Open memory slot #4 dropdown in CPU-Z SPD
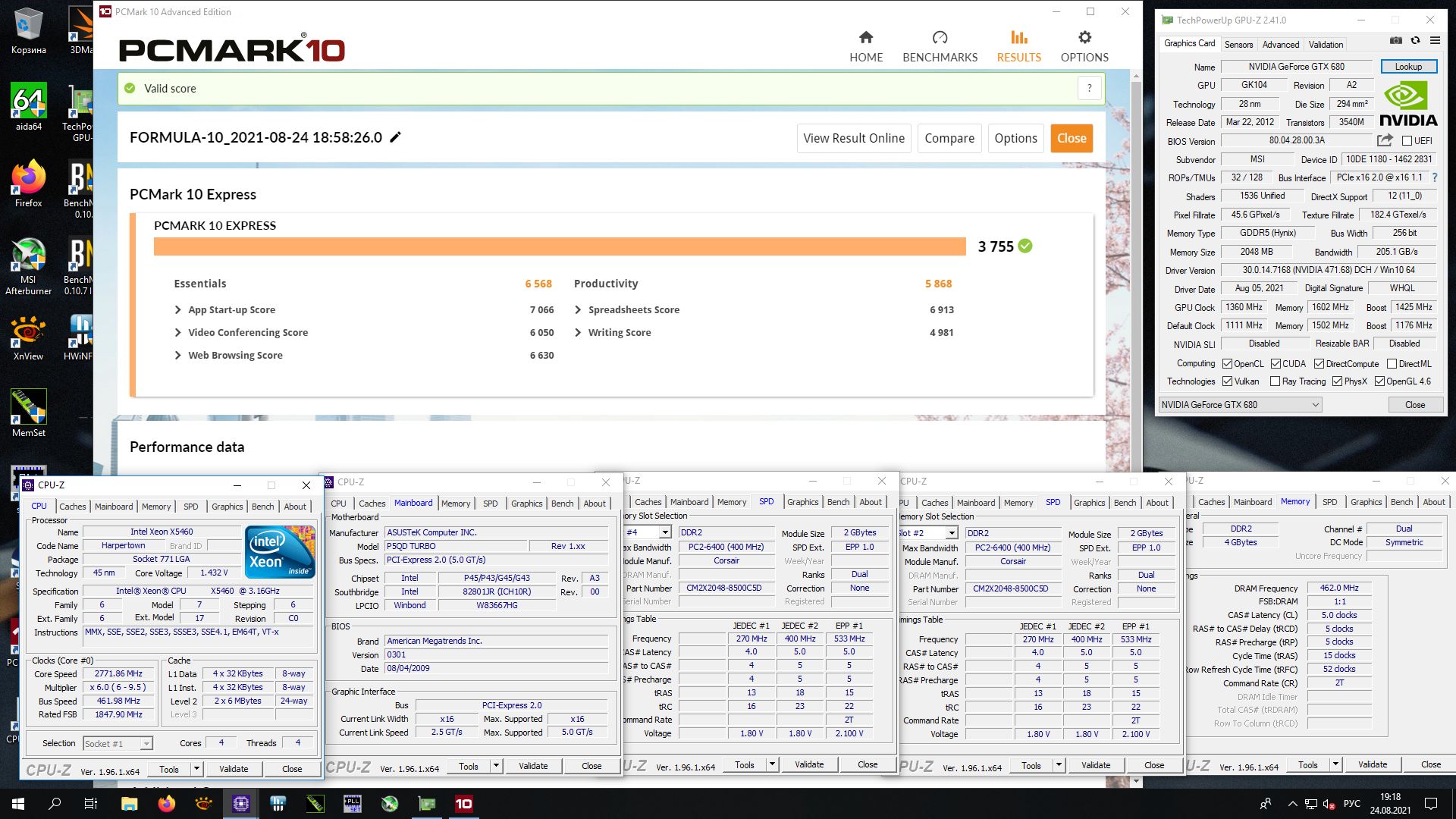 click(664, 532)
